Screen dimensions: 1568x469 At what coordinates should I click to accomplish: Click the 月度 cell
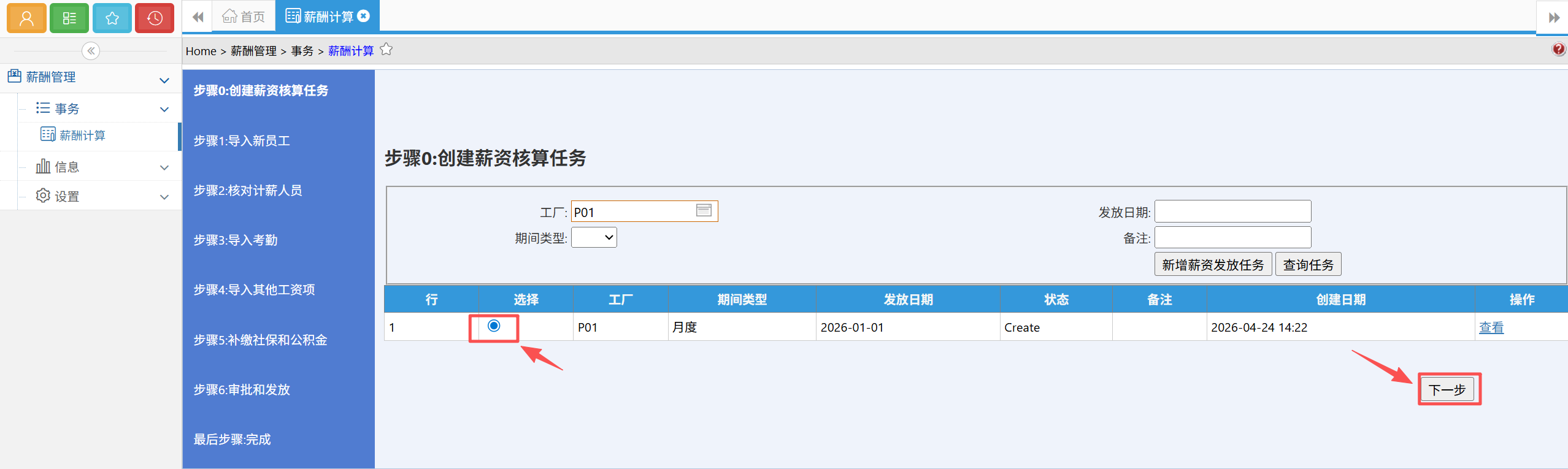coord(742,327)
